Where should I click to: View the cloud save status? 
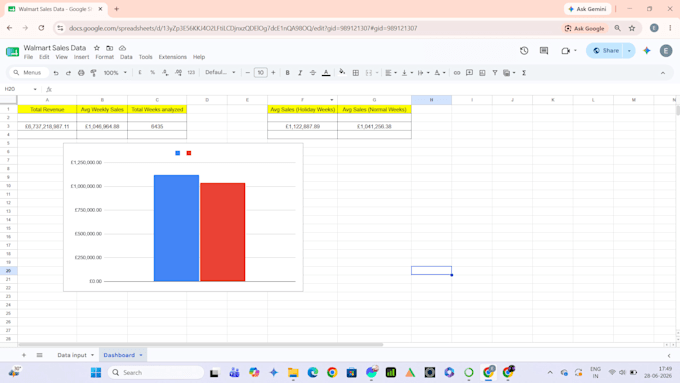click(x=122, y=48)
